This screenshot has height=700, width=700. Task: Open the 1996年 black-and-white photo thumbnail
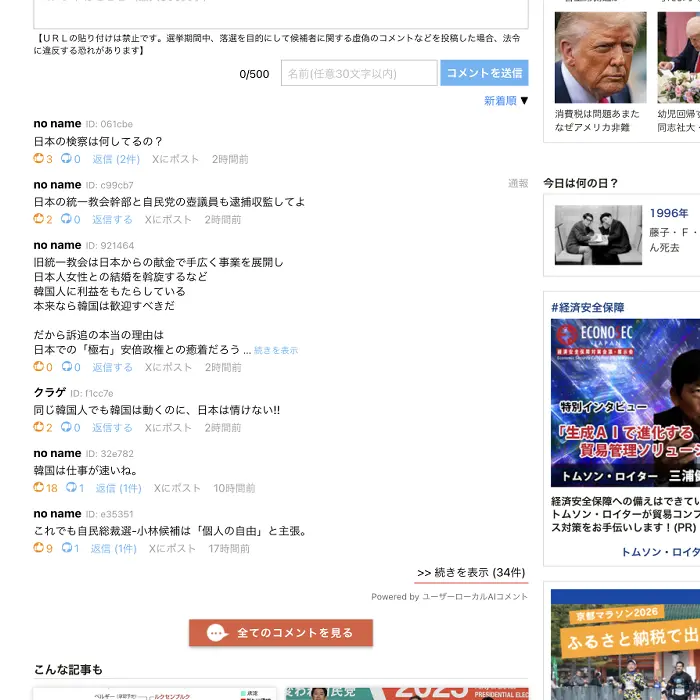(x=598, y=235)
